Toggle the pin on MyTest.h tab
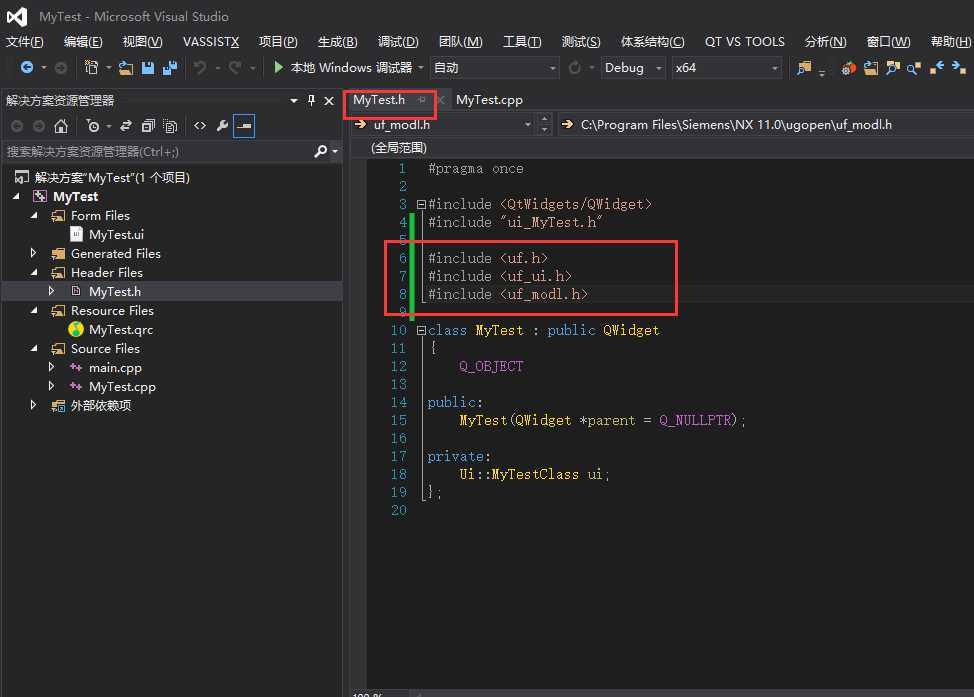974x697 pixels. point(422,99)
